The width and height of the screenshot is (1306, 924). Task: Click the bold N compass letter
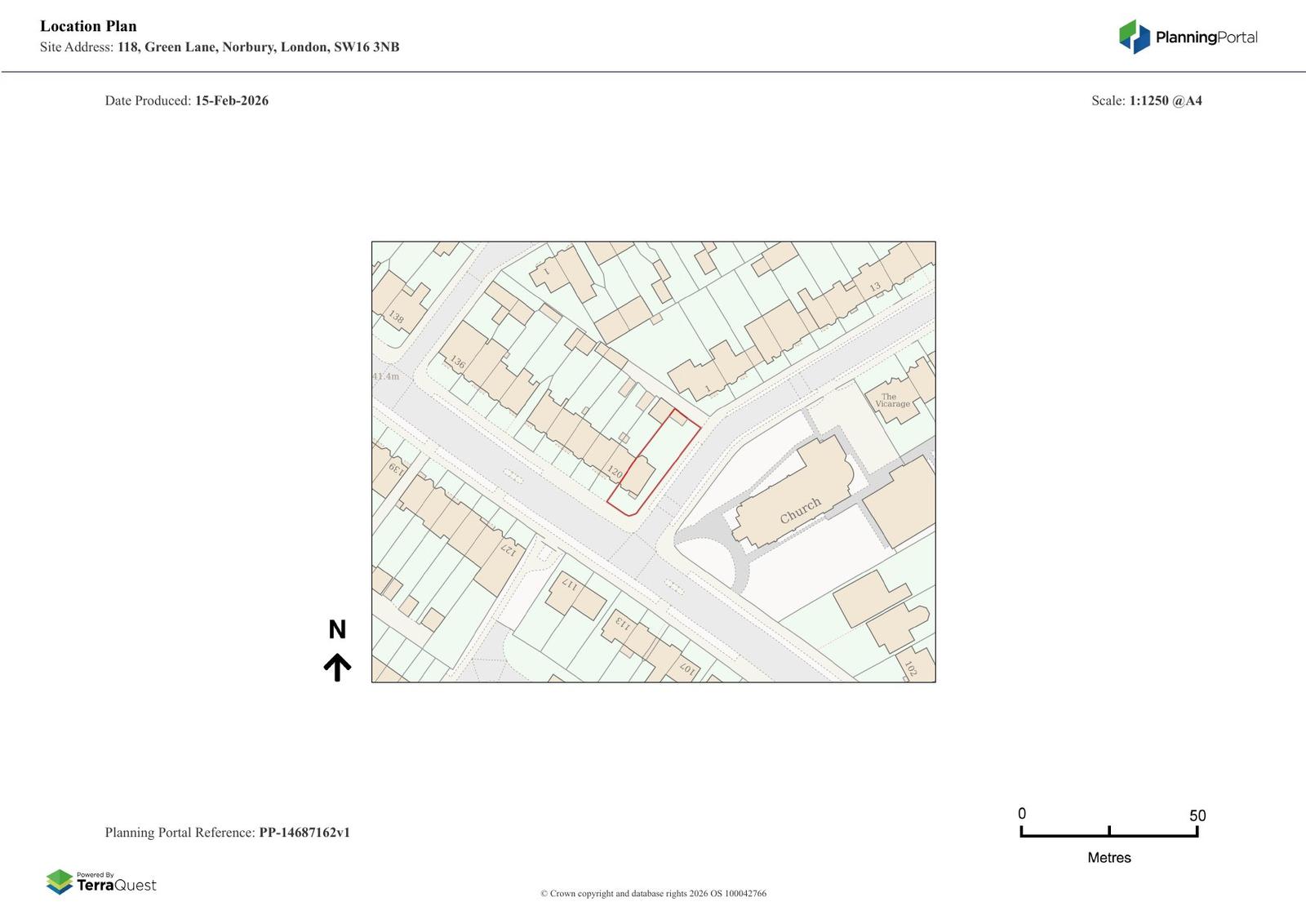pos(337,629)
